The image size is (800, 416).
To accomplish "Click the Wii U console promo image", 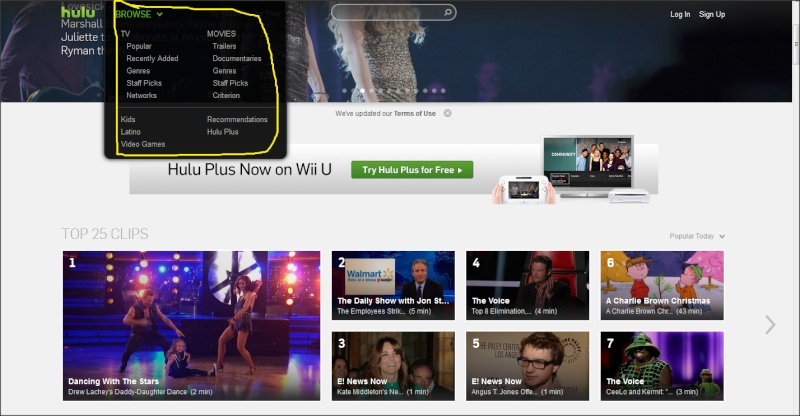I will [x=571, y=170].
